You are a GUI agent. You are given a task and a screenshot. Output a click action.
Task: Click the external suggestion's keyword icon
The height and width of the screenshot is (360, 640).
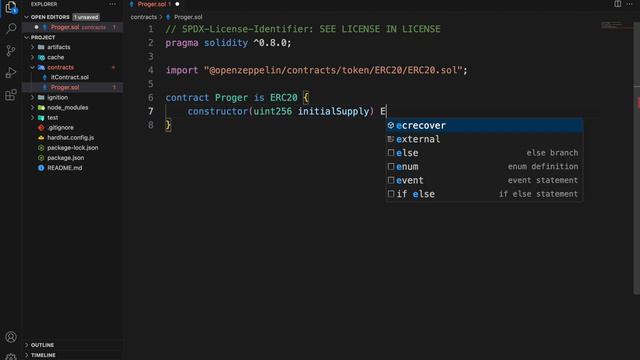pyautogui.click(x=391, y=139)
